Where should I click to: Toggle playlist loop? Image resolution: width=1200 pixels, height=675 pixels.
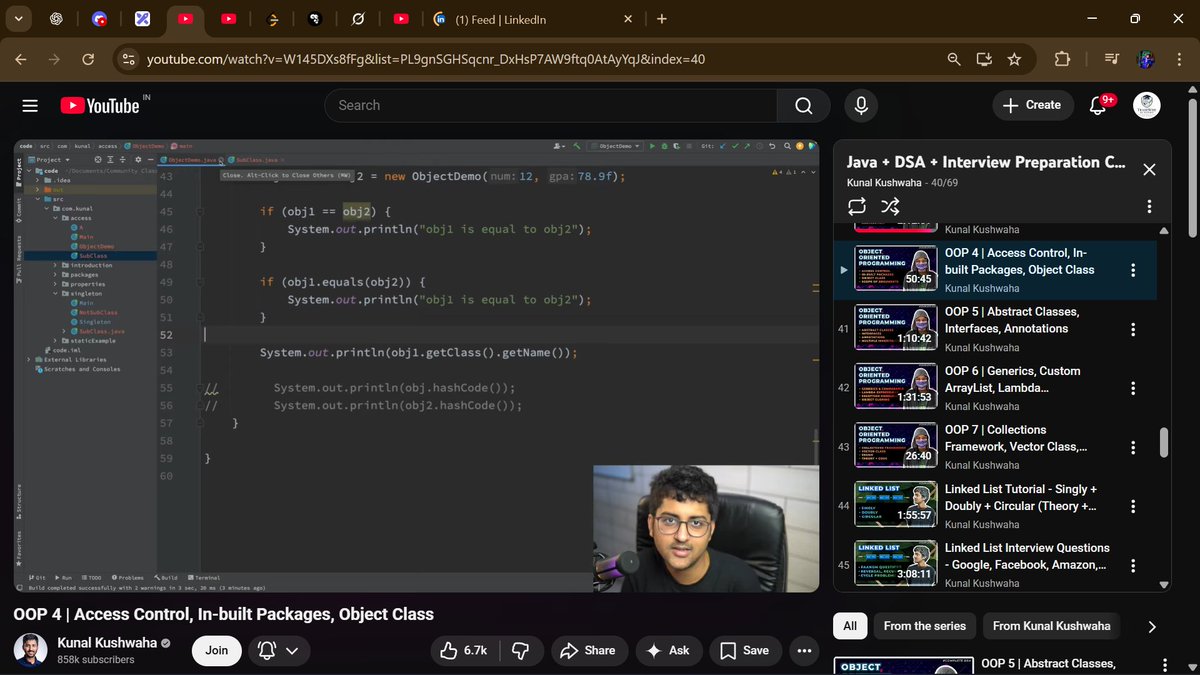click(x=857, y=206)
